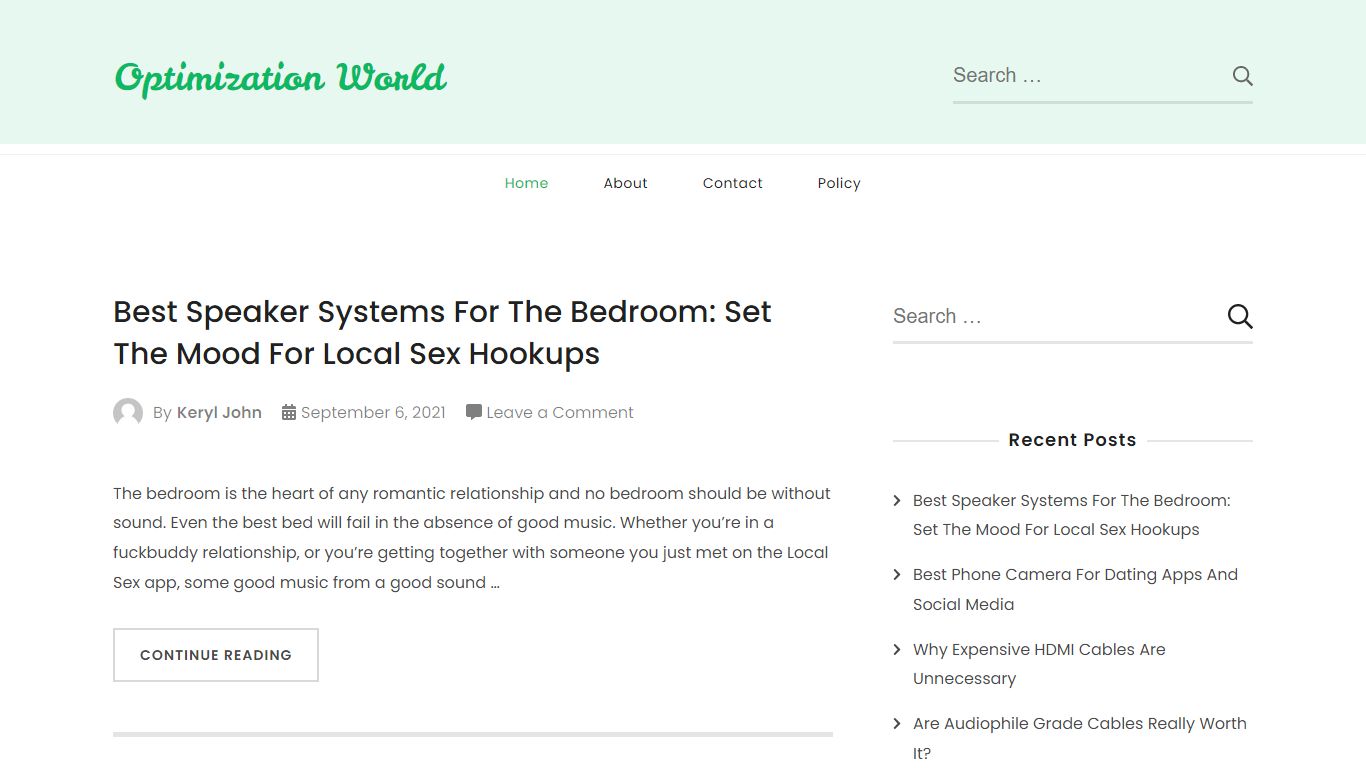Visit author Keryl John's page
Screen dimensions: 1366x768
[x=219, y=412]
